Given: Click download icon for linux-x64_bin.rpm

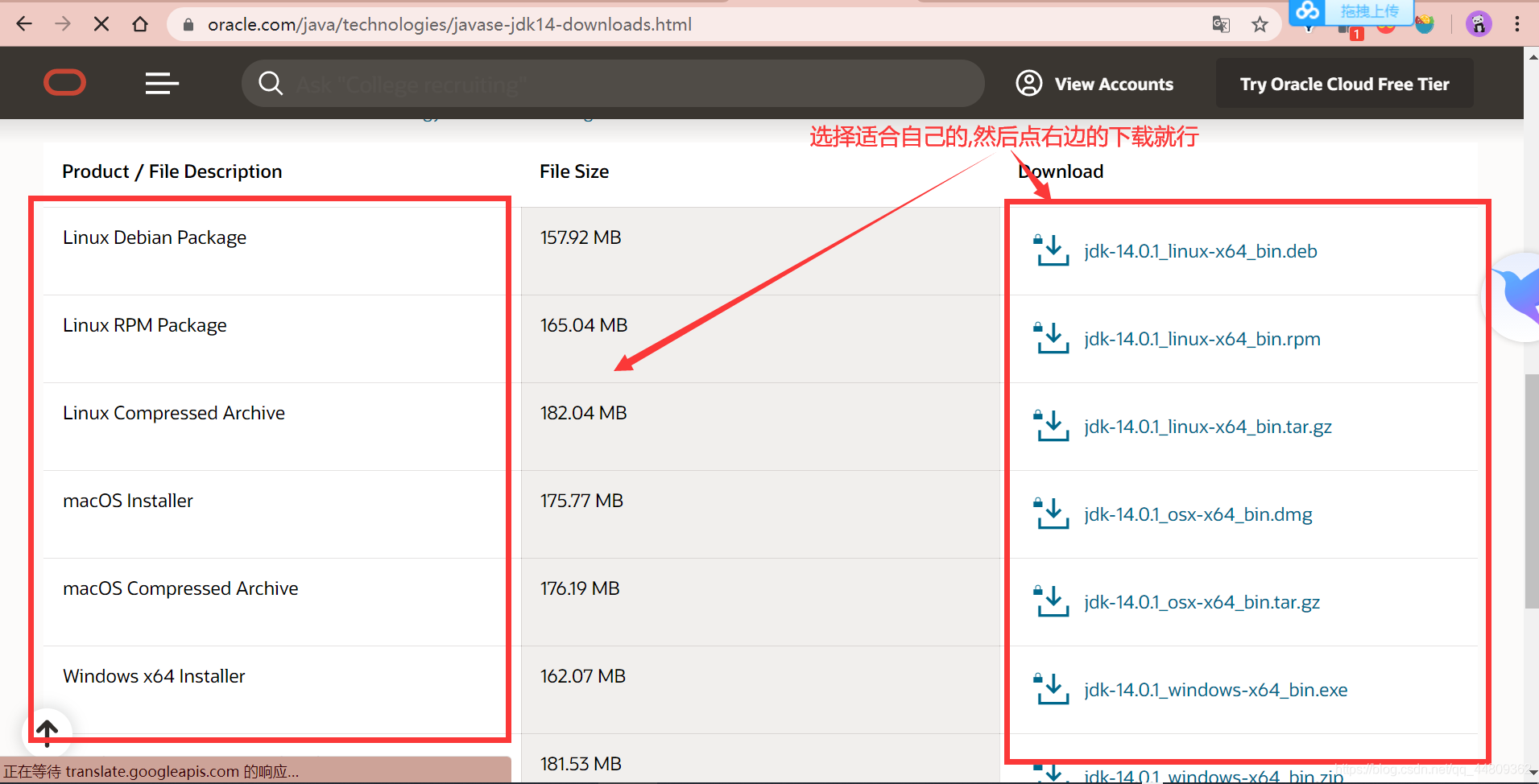Looking at the screenshot, I should [1051, 338].
